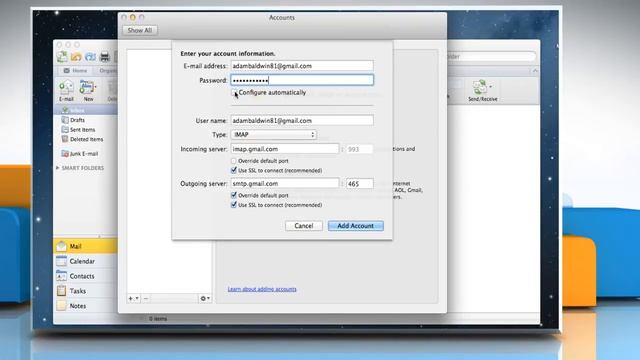The image size is (640, 360).
Task: Open Learn about adding accounts link
Action: [262, 289]
